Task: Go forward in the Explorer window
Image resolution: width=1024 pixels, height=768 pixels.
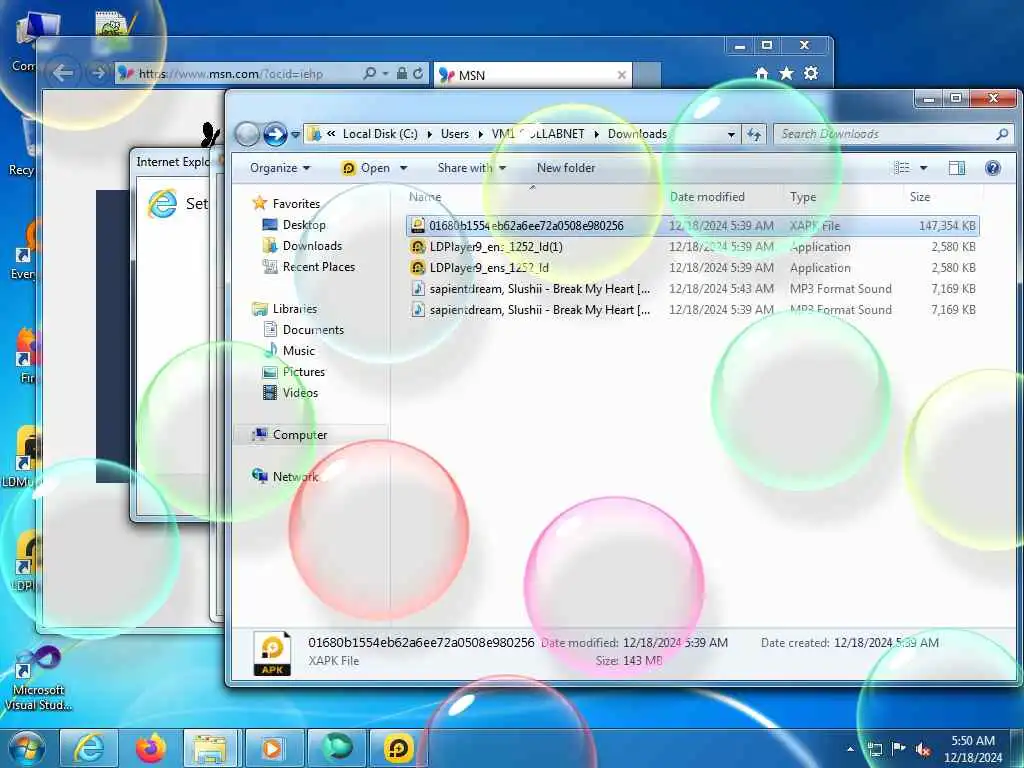Action: (275, 135)
